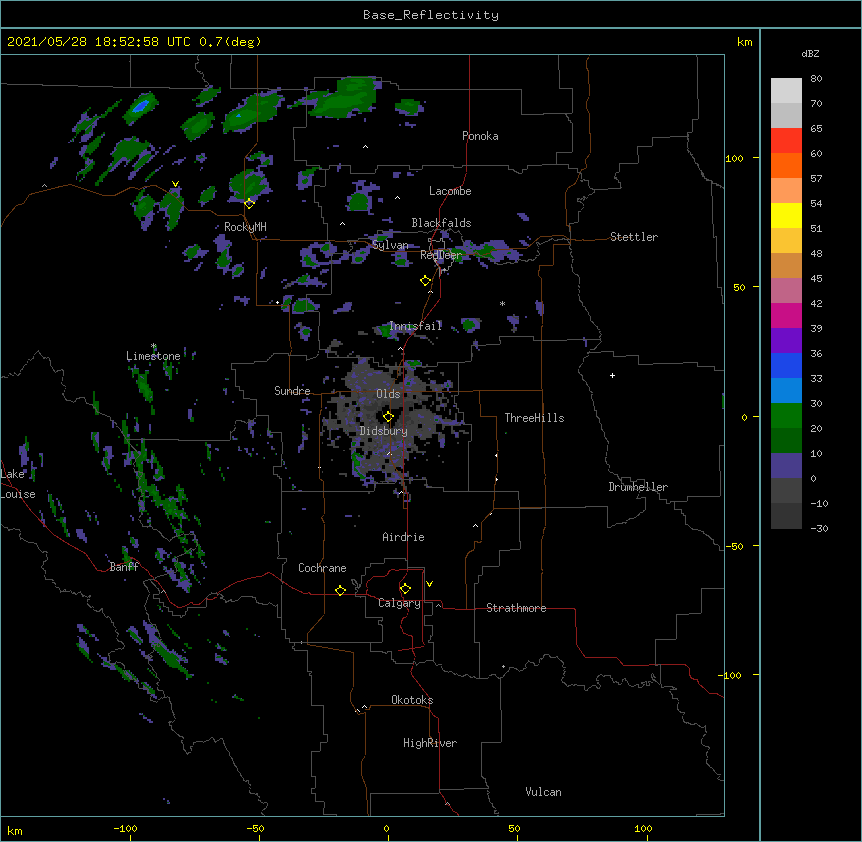Click the Lake Louise label

point(18,484)
